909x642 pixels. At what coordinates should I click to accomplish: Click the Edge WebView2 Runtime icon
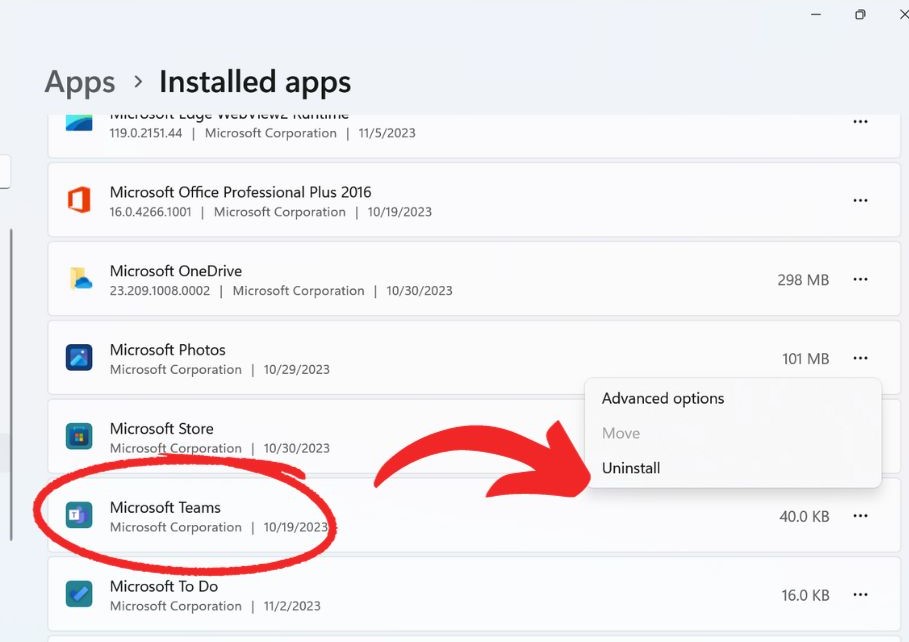click(x=79, y=123)
